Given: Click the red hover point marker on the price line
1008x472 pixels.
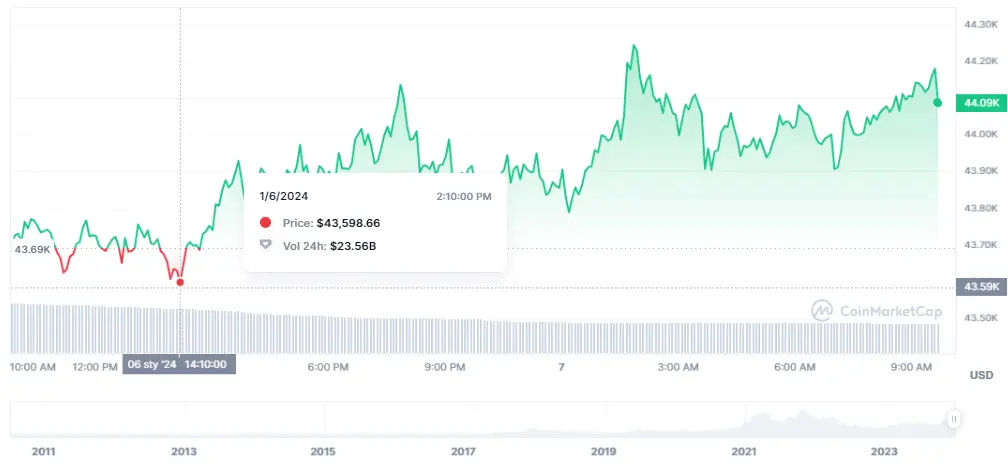Looking at the screenshot, I should point(180,282).
